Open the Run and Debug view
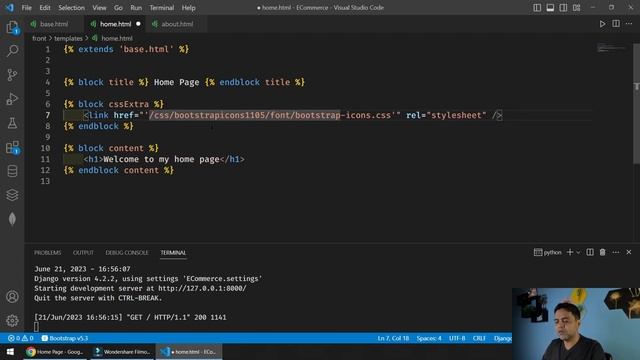The image size is (640, 360). click(12, 99)
